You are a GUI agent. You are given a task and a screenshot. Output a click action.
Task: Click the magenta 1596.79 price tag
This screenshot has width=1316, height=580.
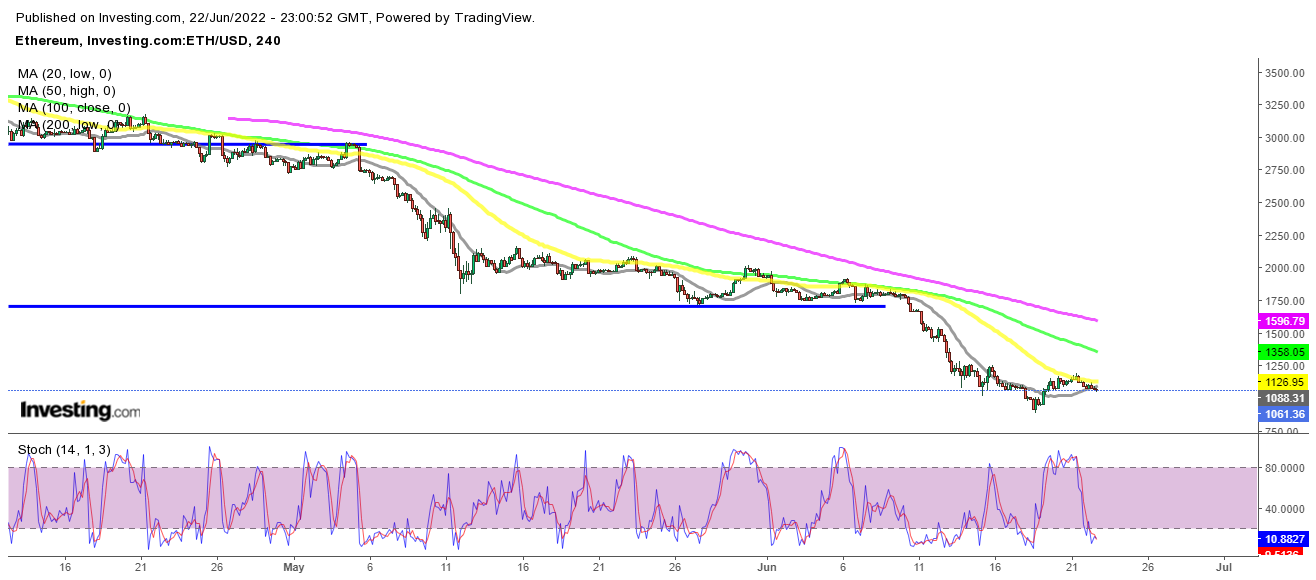coord(1284,321)
